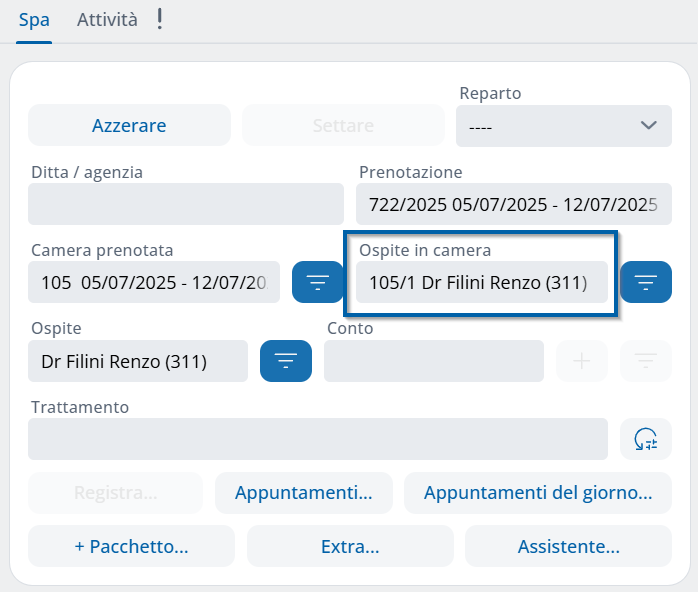The height and width of the screenshot is (592, 698).
Task: Open the Attività tab
Action: click(107, 20)
